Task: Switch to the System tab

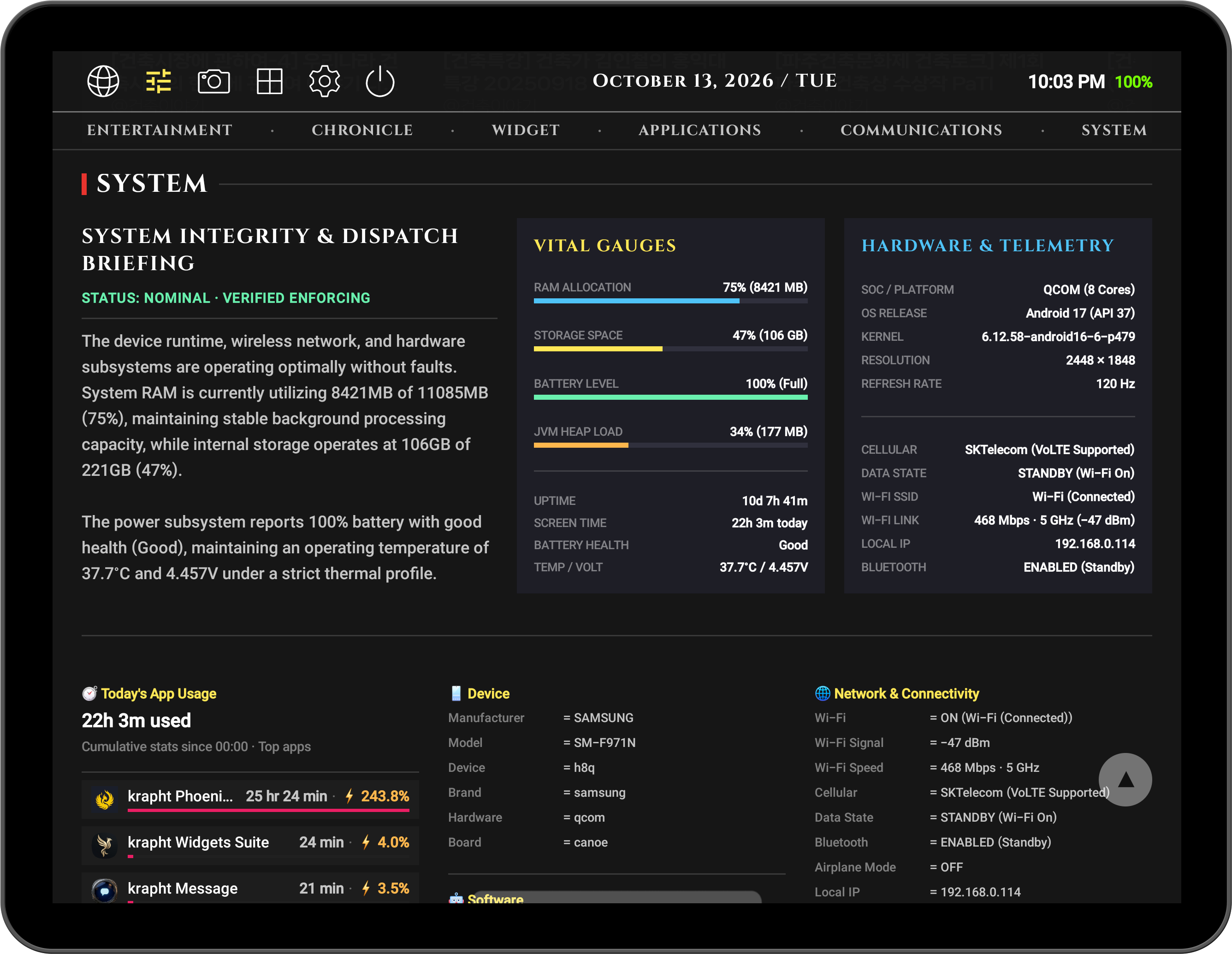Action: (x=1114, y=130)
